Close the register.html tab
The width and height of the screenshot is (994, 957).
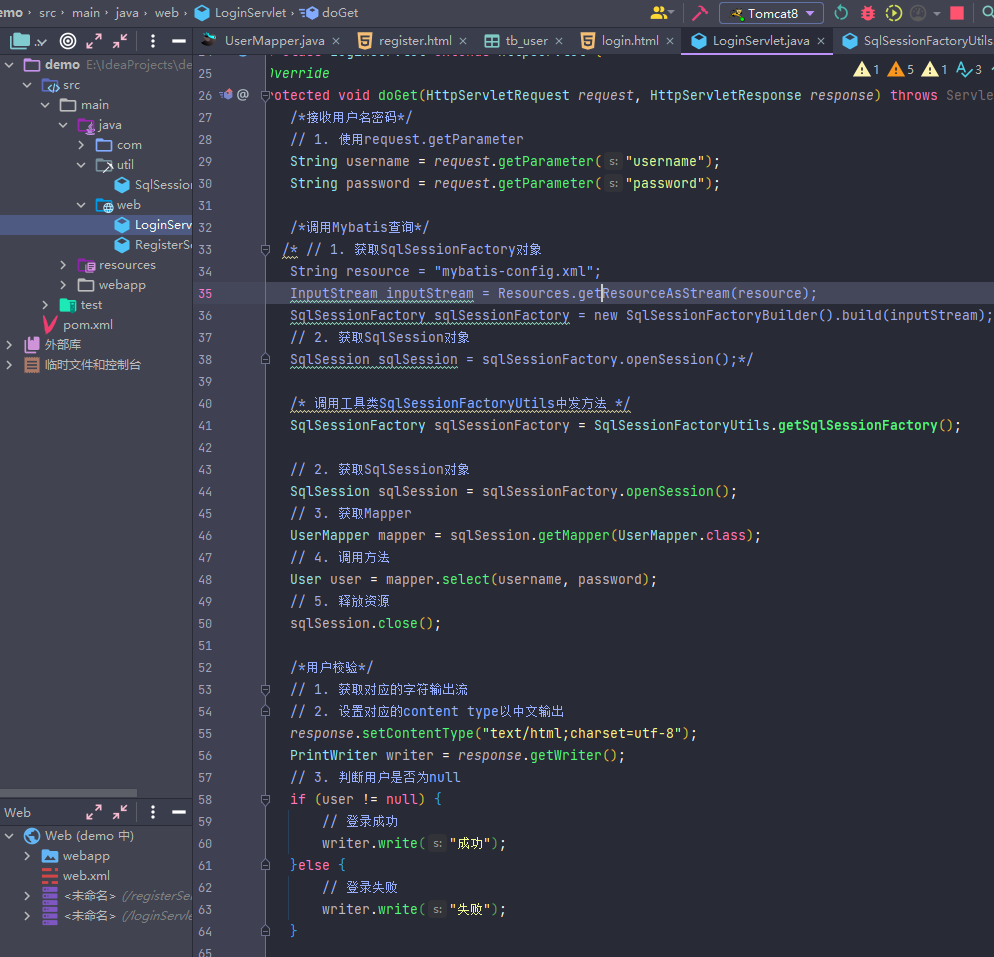coord(463,41)
